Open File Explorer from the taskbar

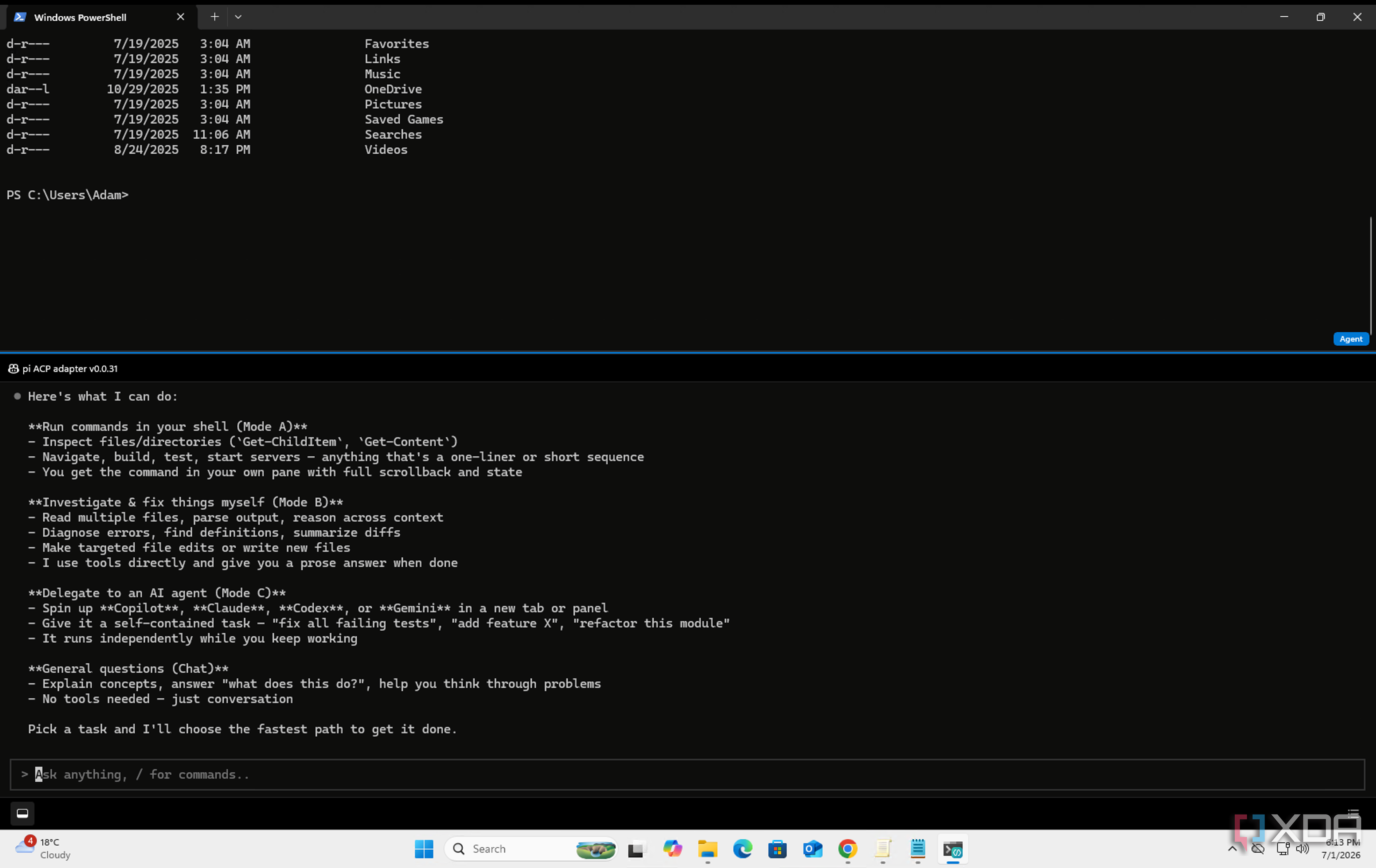(708, 849)
